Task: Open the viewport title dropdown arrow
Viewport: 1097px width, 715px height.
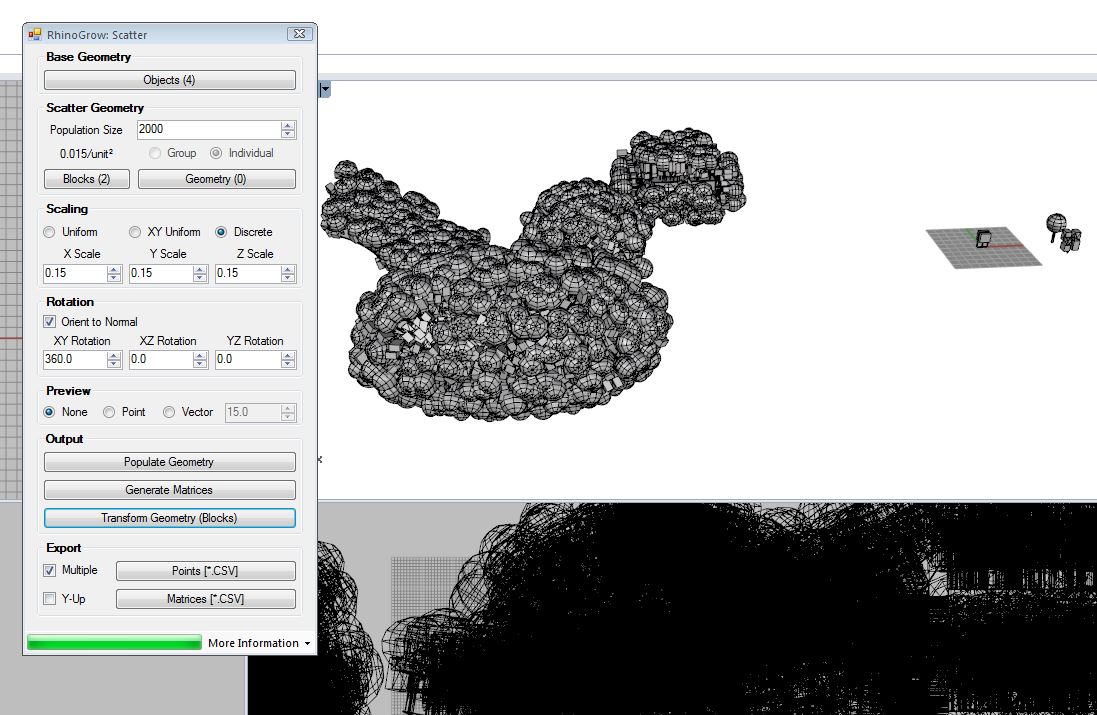Action: (x=325, y=90)
